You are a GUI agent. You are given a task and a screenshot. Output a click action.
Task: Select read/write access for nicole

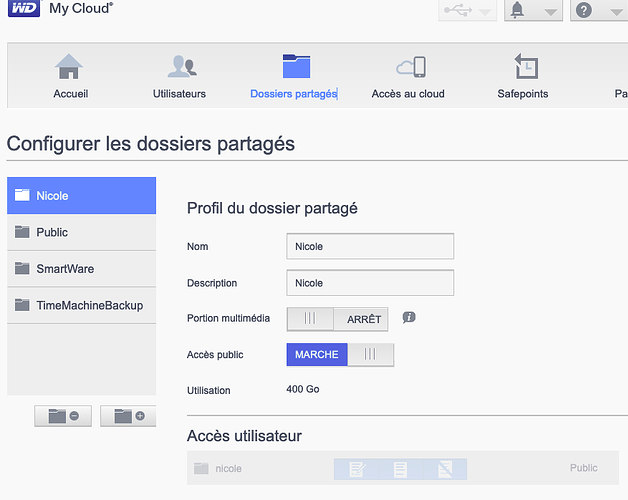point(356,469)
